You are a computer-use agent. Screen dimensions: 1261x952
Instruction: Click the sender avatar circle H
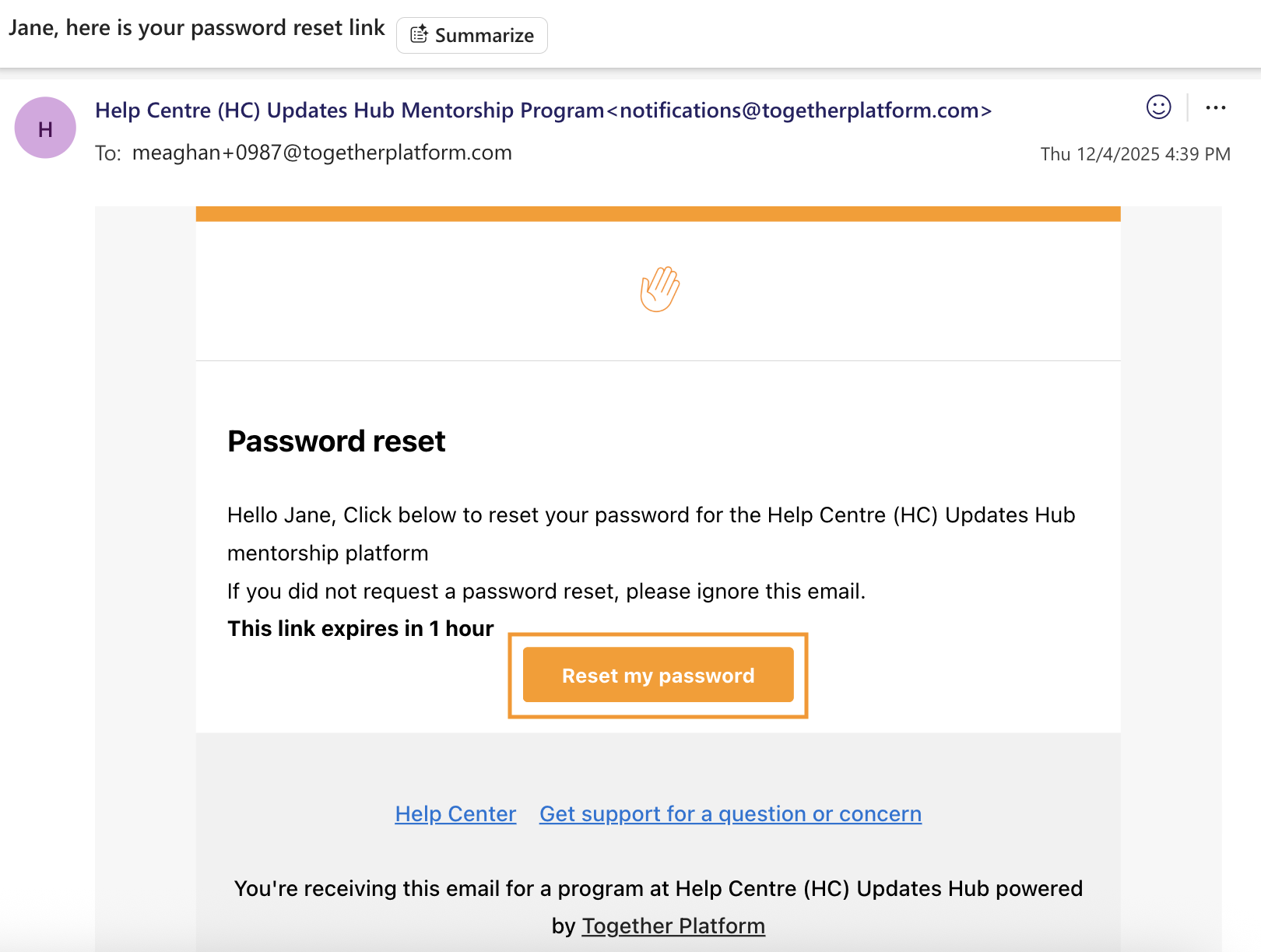click(x=45, y=128)
